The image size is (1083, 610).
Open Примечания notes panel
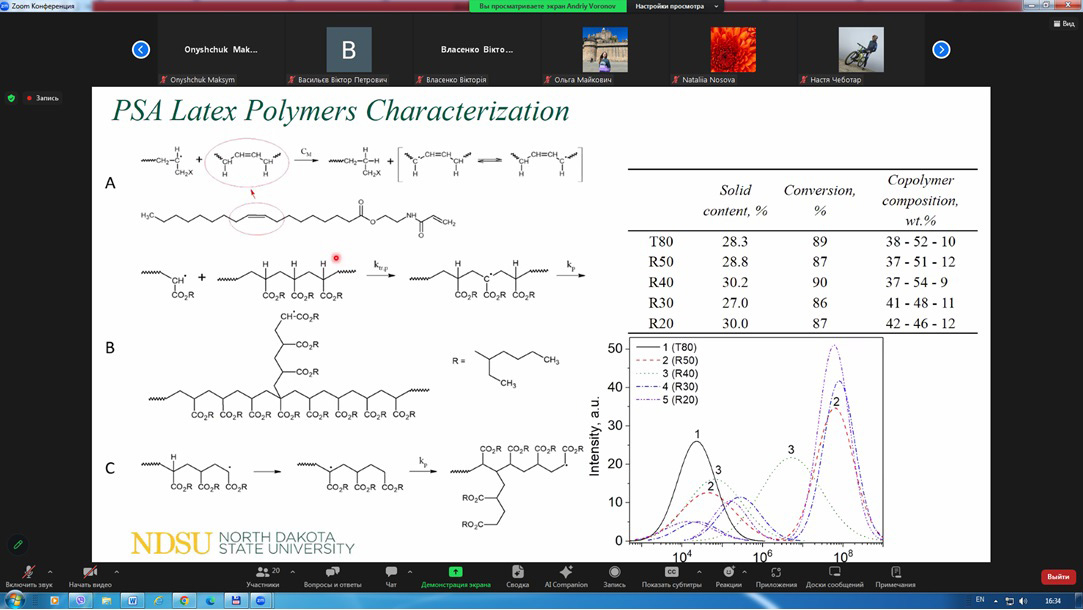[895, 575]
